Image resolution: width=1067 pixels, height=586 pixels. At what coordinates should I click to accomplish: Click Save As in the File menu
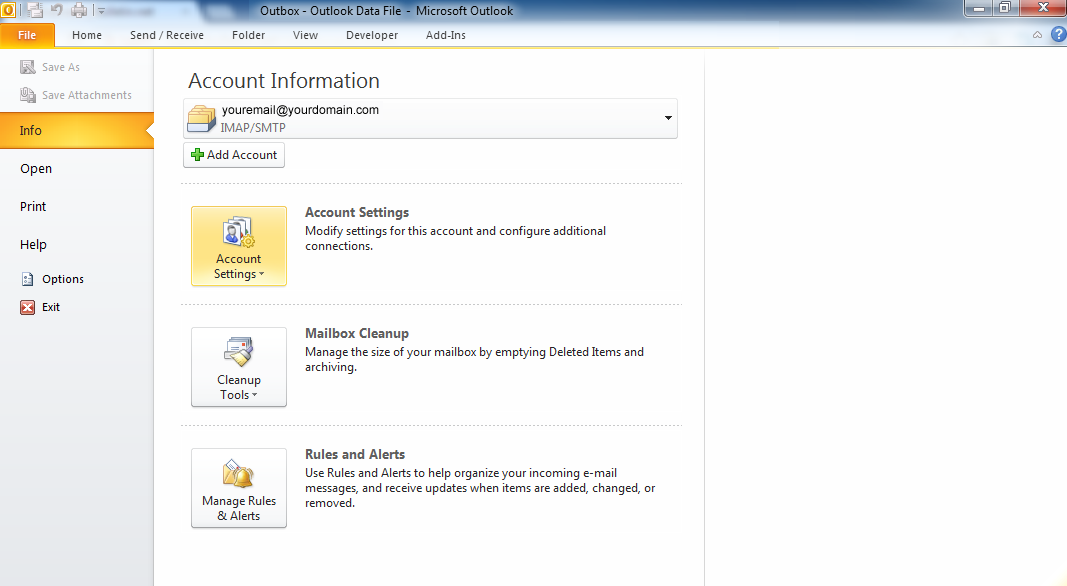50,67
